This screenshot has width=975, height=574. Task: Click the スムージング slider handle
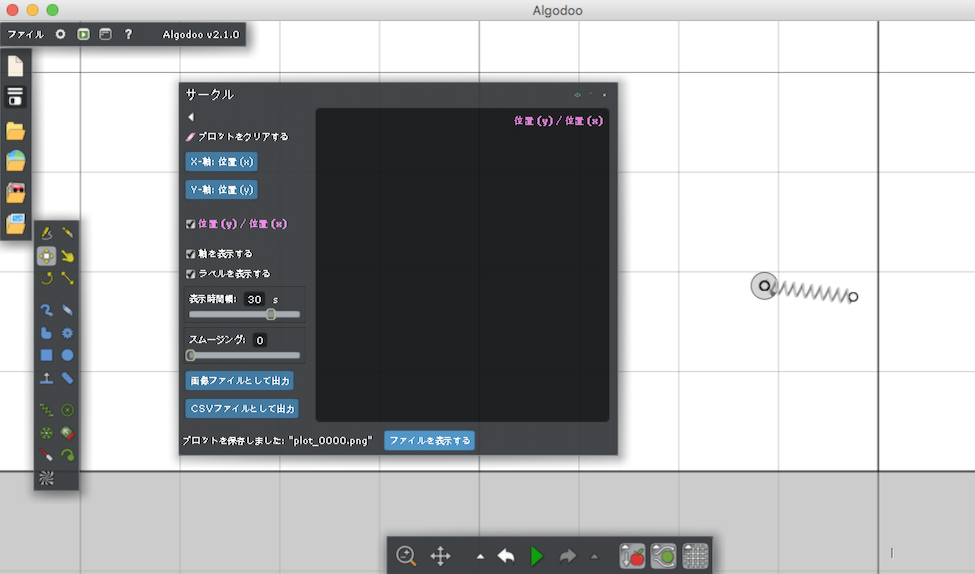click(x=191, y=355)
